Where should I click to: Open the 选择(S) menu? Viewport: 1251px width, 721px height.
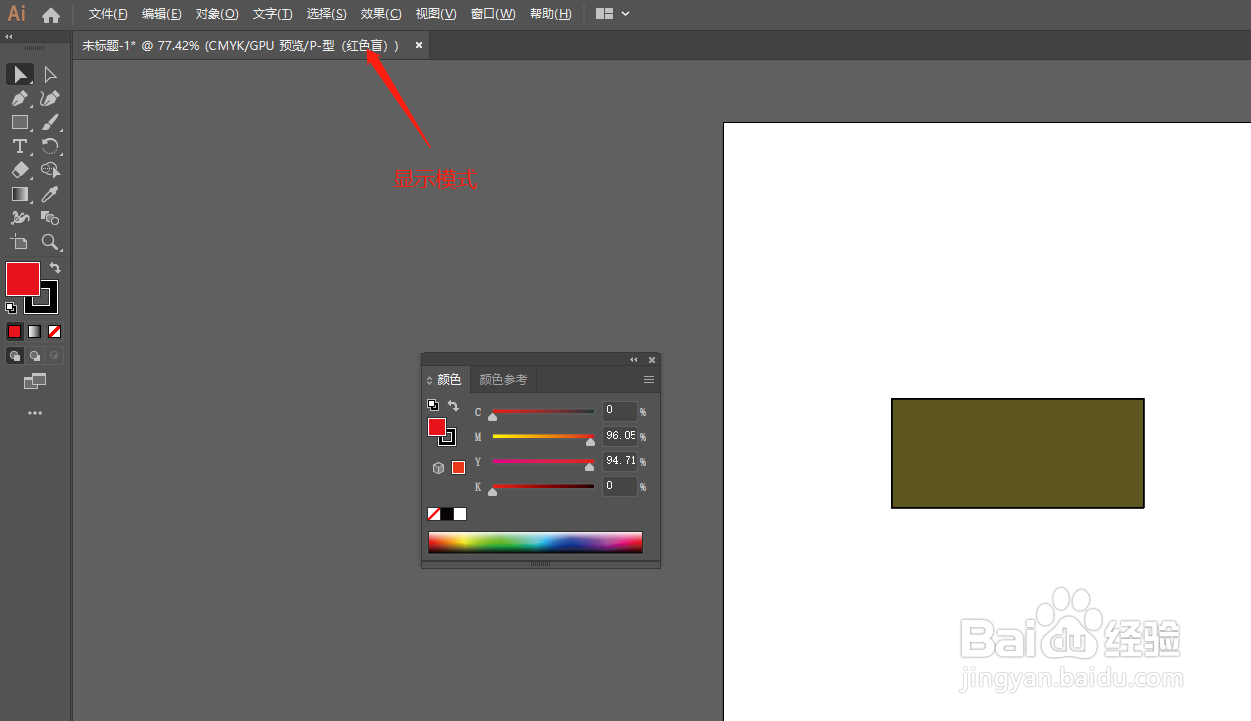(x=327, y=14)
